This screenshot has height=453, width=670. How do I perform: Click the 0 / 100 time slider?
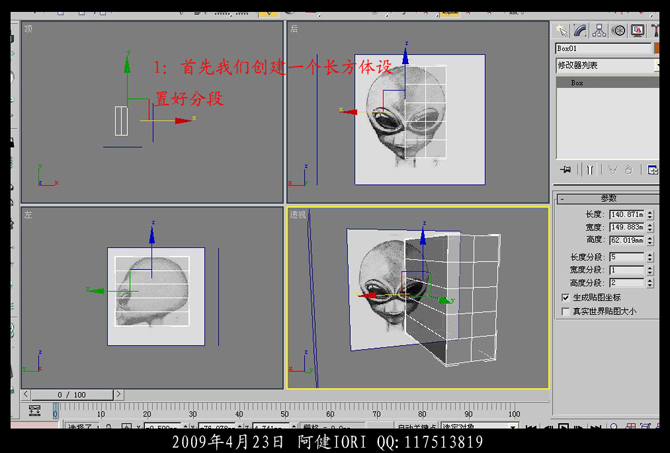point(72,394)
